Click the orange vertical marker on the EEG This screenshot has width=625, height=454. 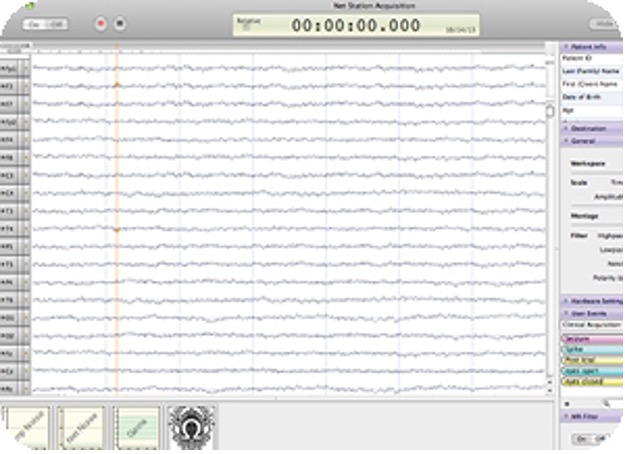(116, 220)
